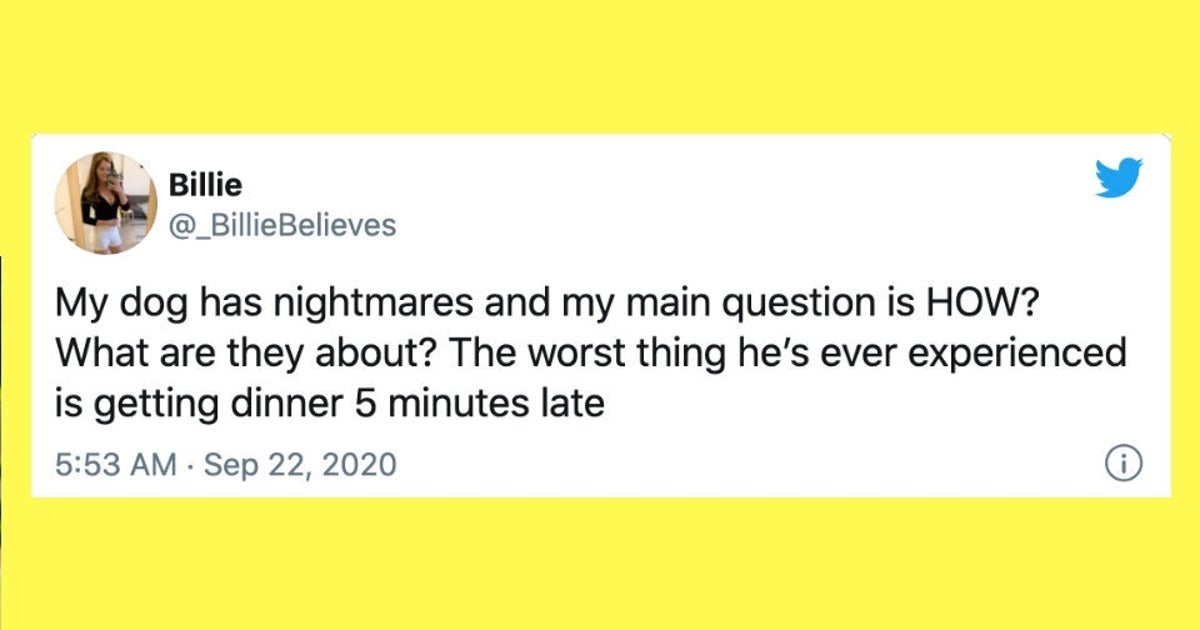Visit the @_BillieBelieves handle
The height and width of the screenshot is (630, 1200).
282,226
